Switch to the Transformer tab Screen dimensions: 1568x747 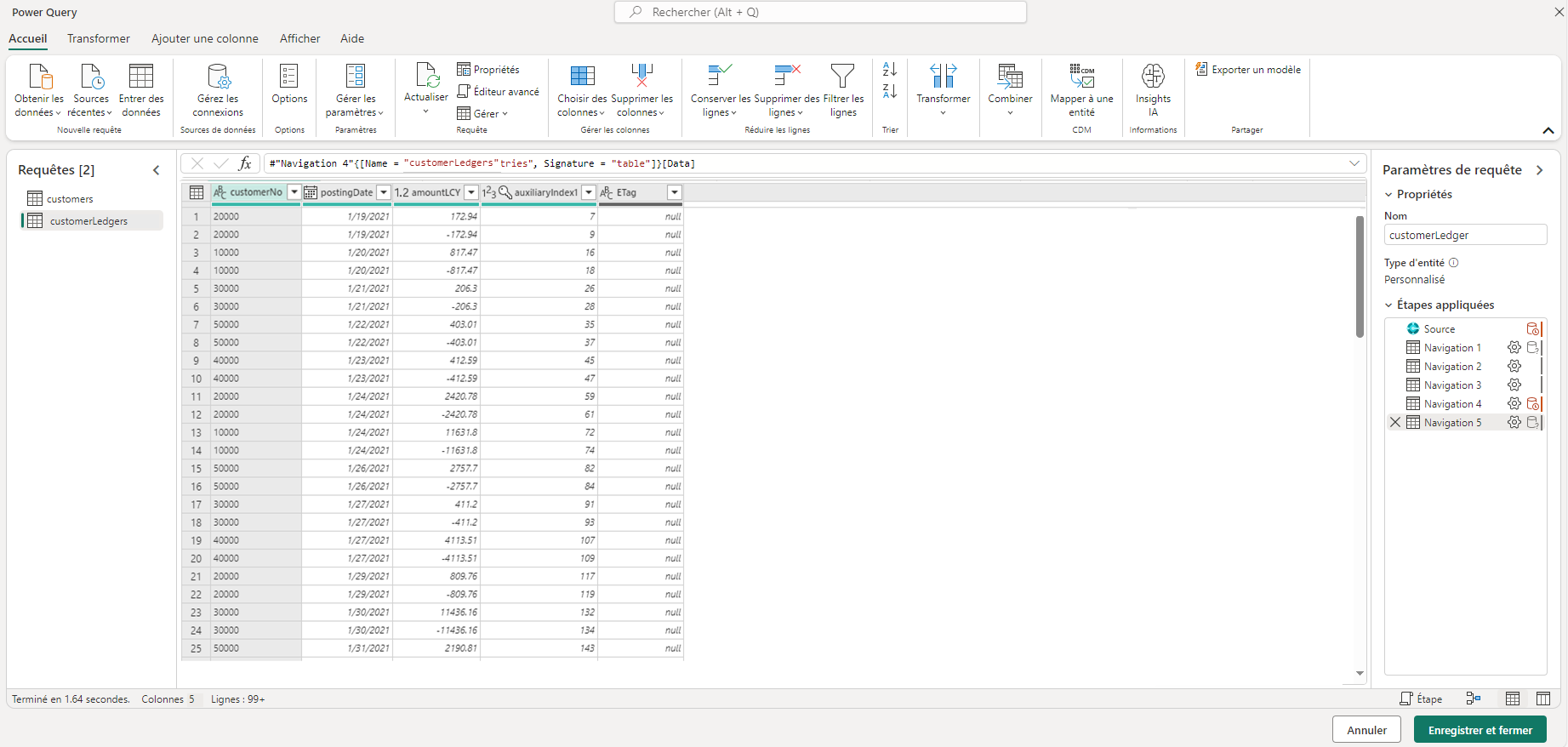coord(99,38)
